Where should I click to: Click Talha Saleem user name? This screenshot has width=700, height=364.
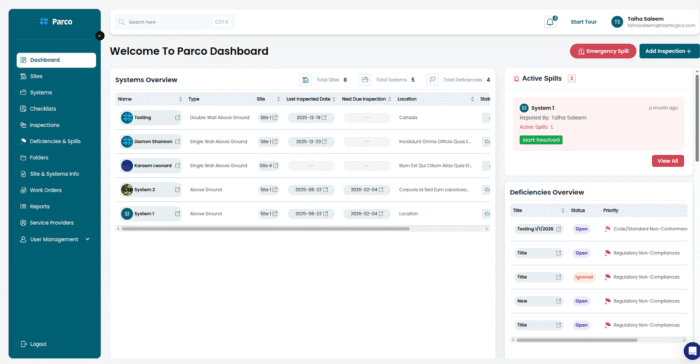pos(646,19)
